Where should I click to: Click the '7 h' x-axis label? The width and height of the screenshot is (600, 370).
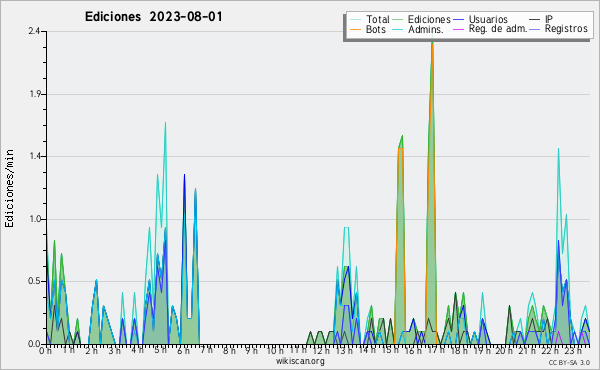point(206,350)
